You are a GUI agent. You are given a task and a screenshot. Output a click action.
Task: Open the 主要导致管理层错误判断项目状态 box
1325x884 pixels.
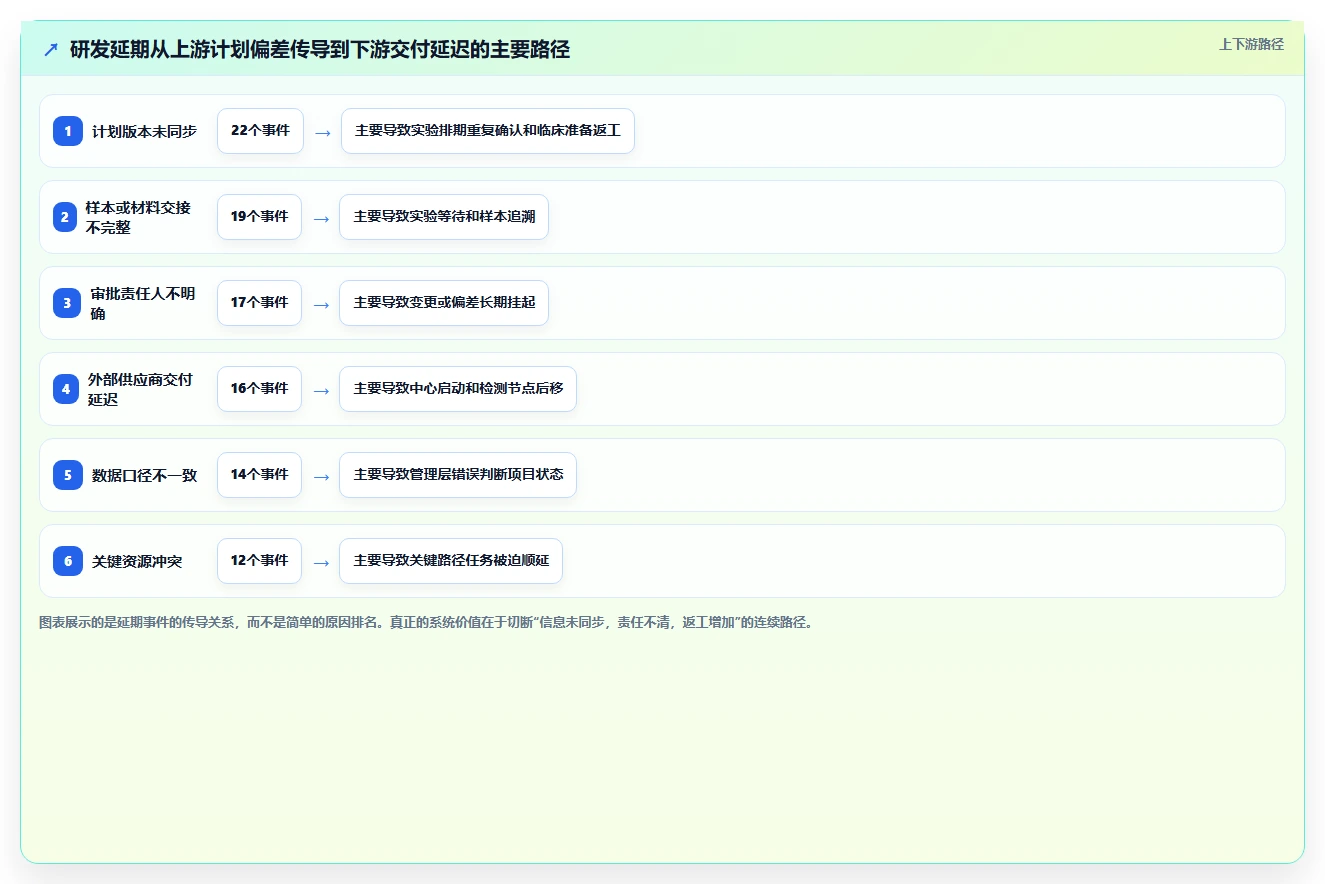tap(458, 475)
